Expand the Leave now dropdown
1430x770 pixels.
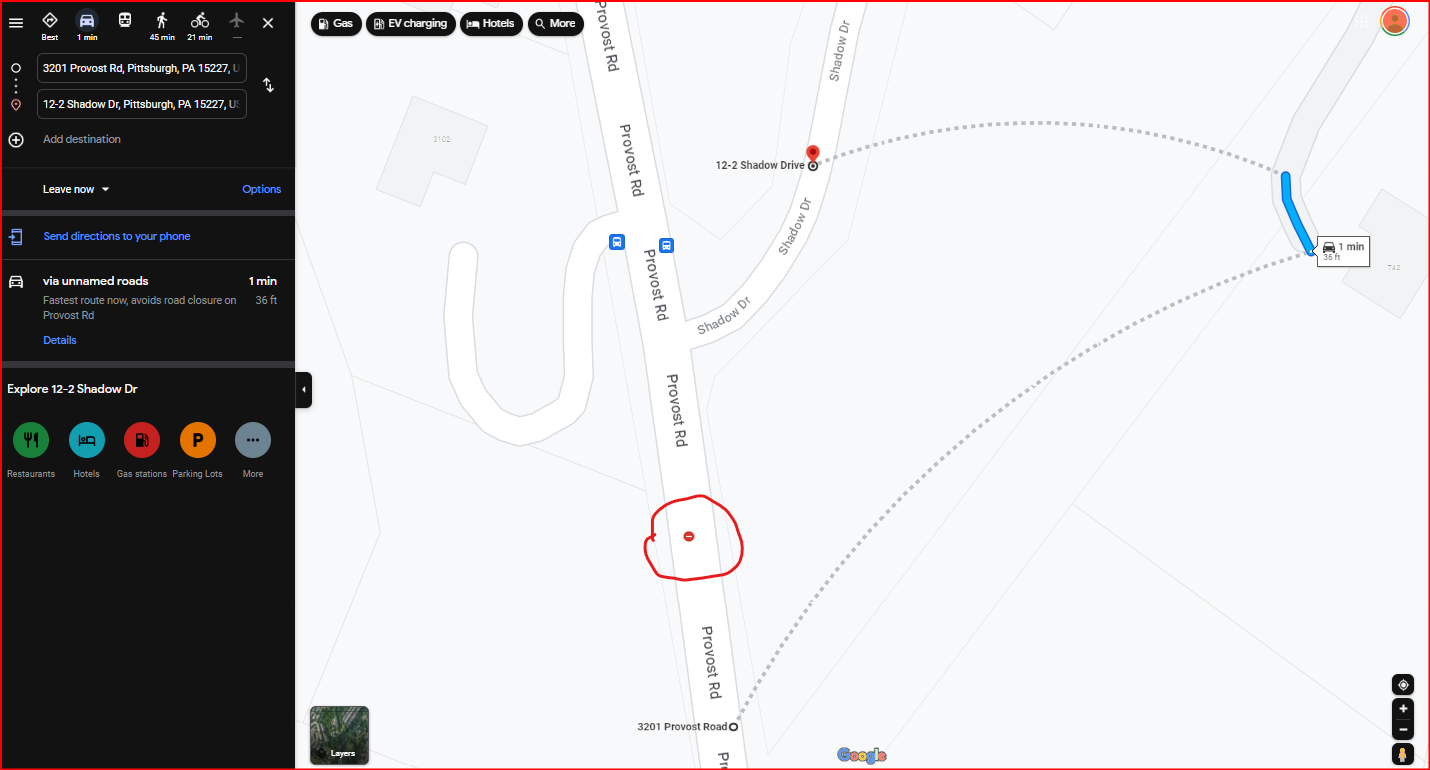76,189
